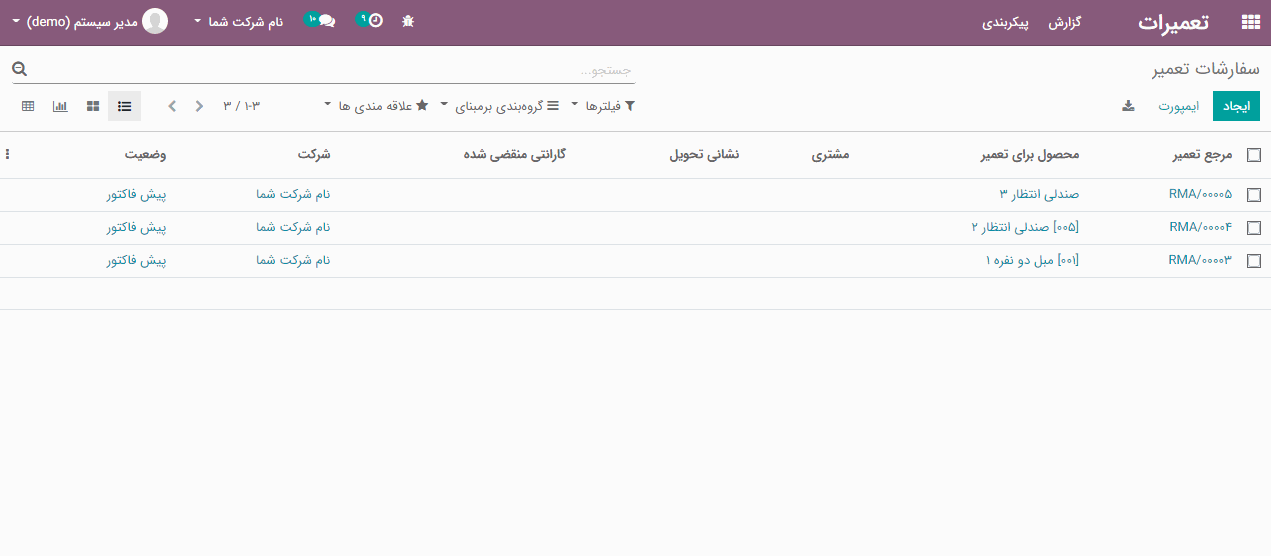Open repair order RMA/۰۰۰۰۴
The height and width of the screenshot is (556, 1271).
coord(1200,228)
